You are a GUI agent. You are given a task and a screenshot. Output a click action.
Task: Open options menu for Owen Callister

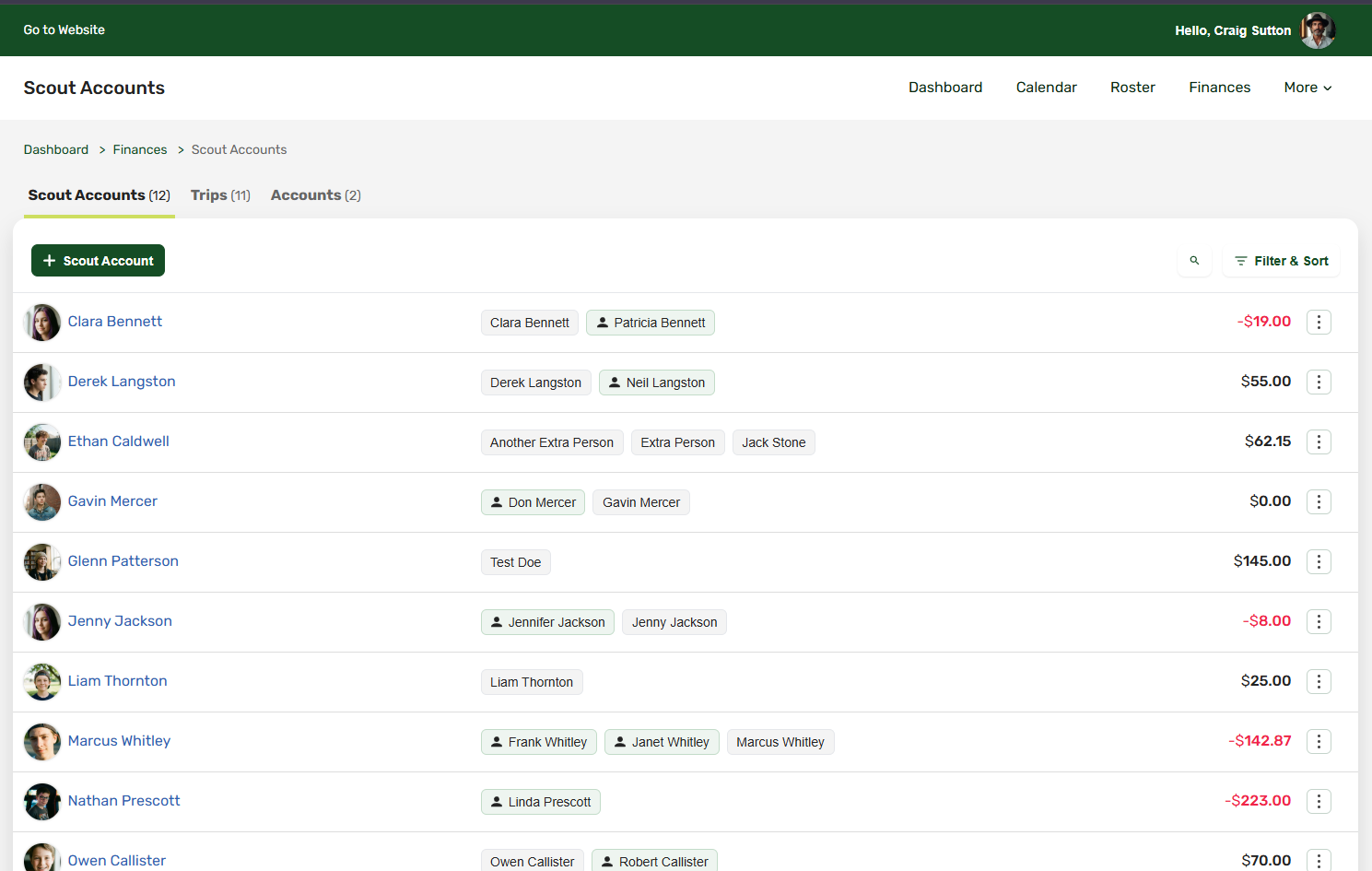pyautogui.click(x=1319, y=860)
